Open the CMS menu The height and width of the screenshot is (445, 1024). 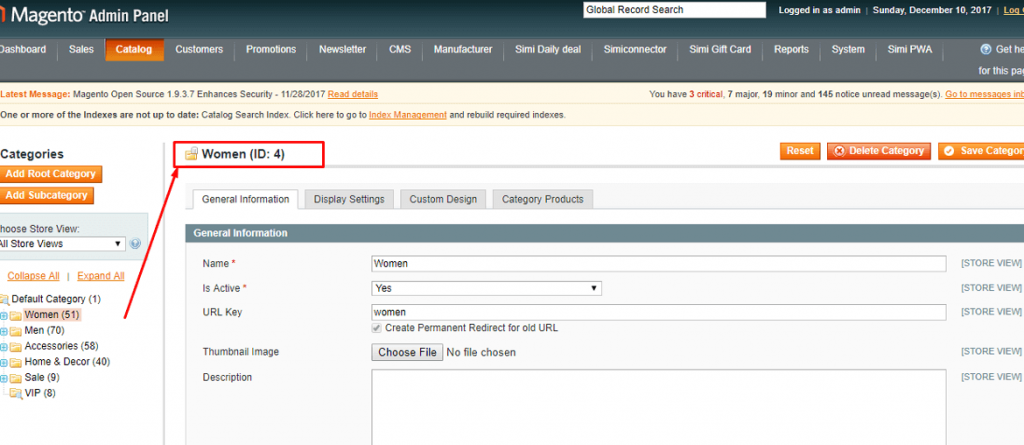click(x=400, y=50)
